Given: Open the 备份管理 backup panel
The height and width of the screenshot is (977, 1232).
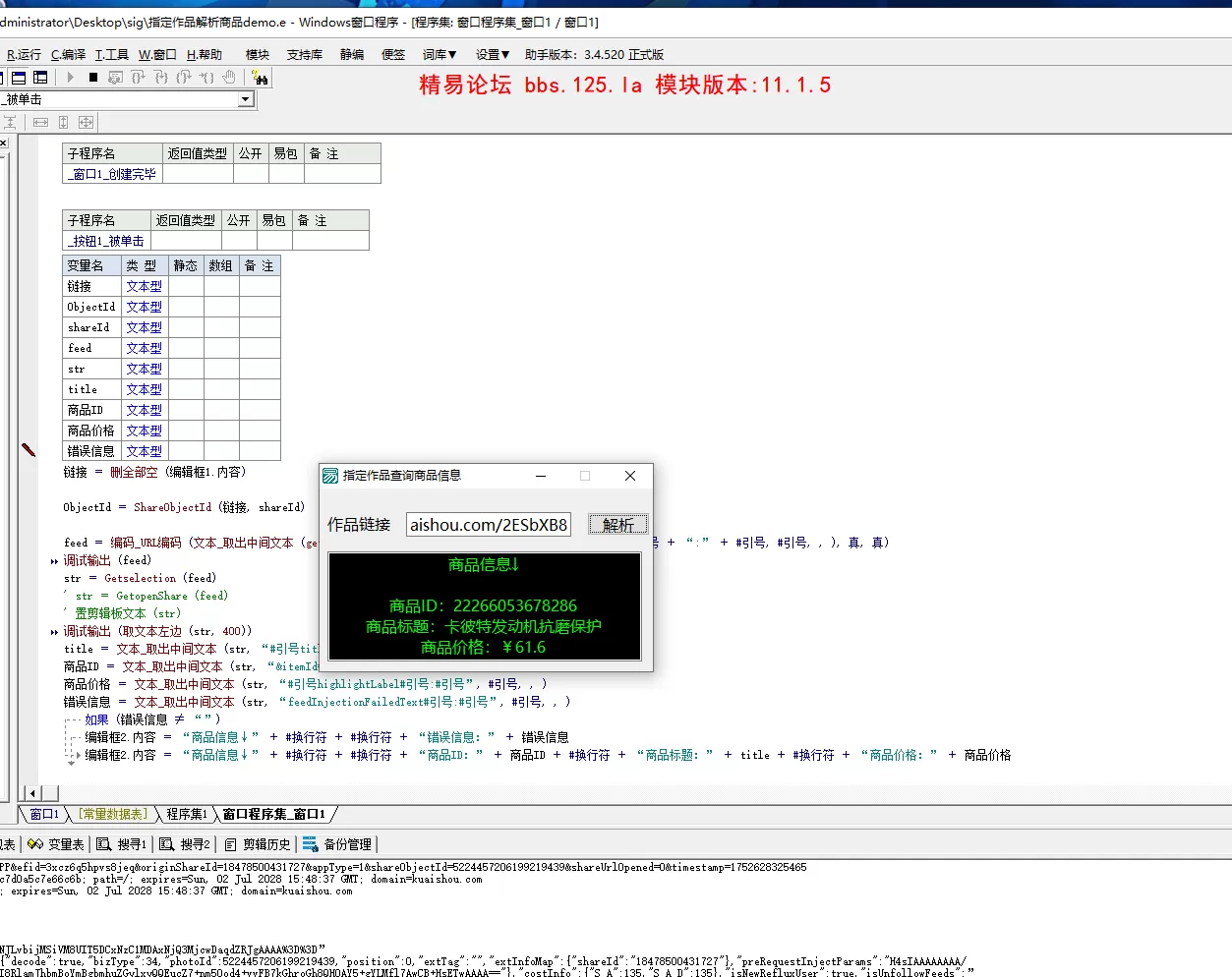Looking at the screenshot, I should coord(337,844).
